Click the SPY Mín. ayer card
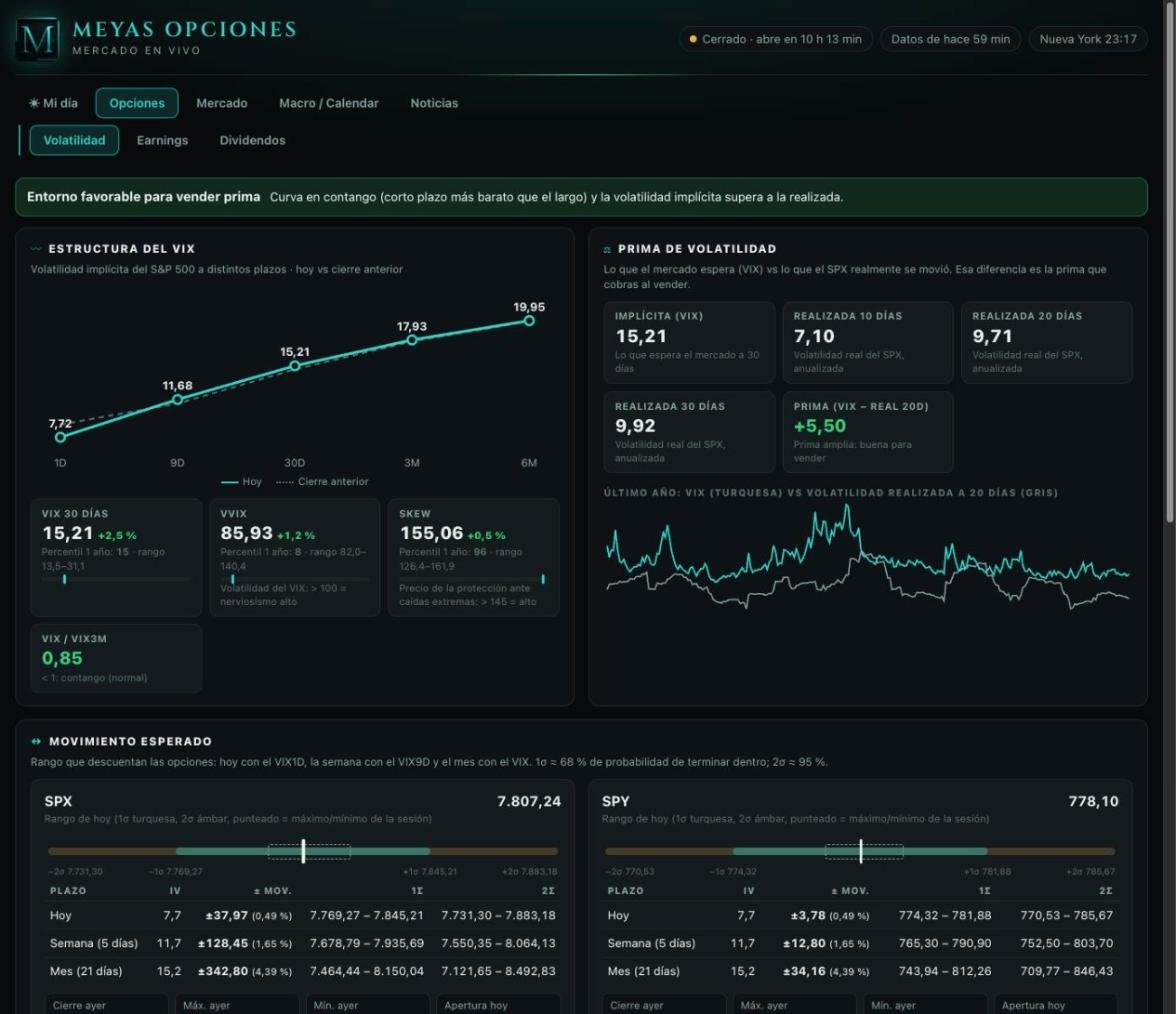The width and height of the screenshot is (1176, 1014). [x=925, y=1004]
